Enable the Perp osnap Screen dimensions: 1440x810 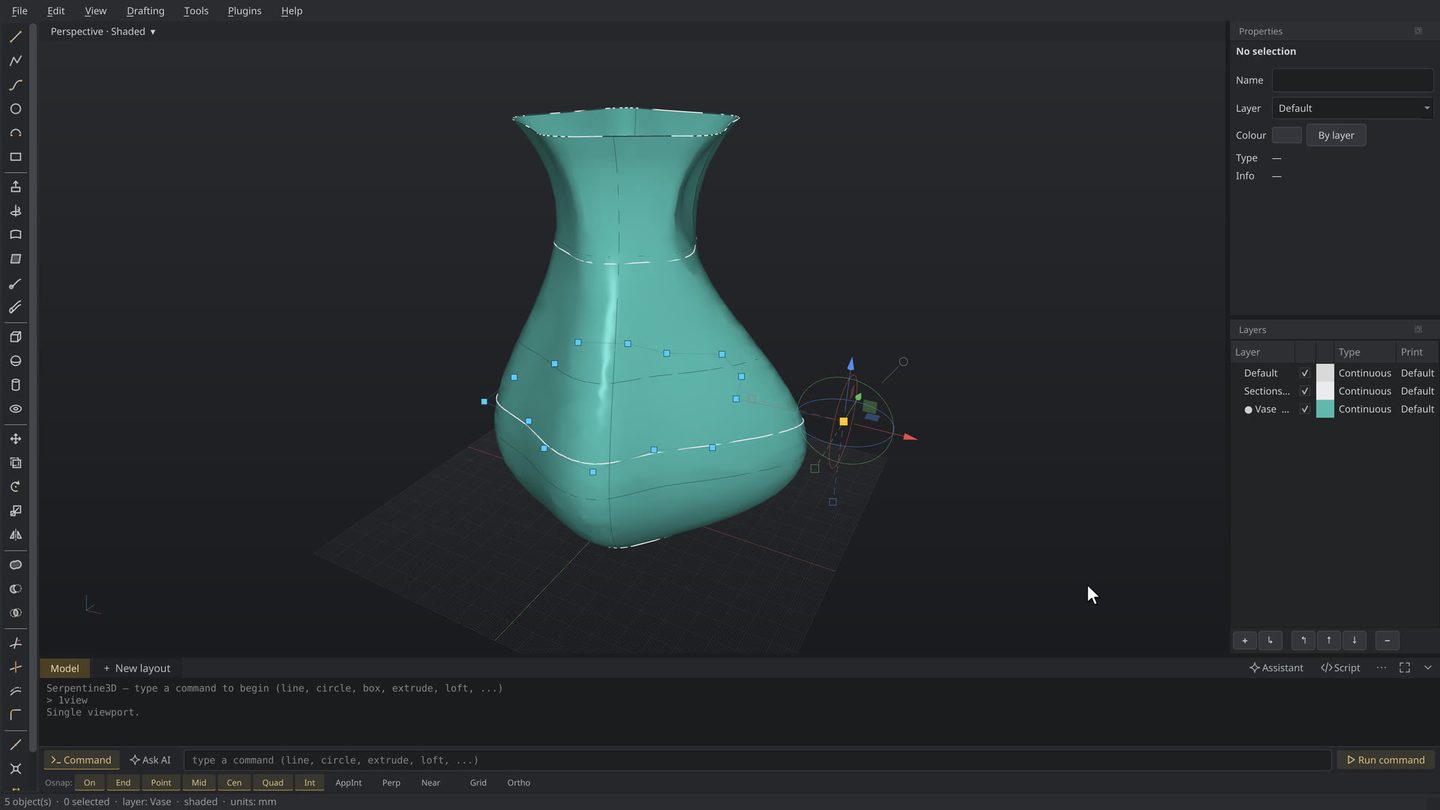tap(391, 783)
